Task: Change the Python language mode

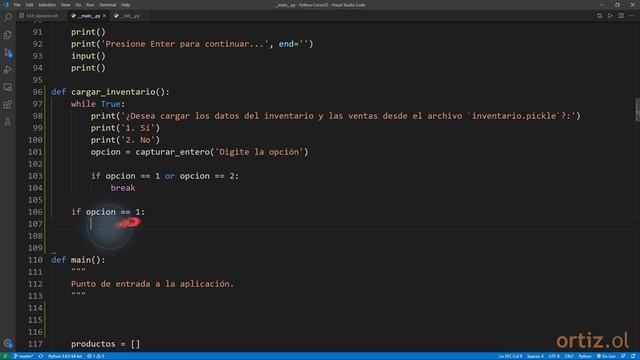Action: click(585, 356)
